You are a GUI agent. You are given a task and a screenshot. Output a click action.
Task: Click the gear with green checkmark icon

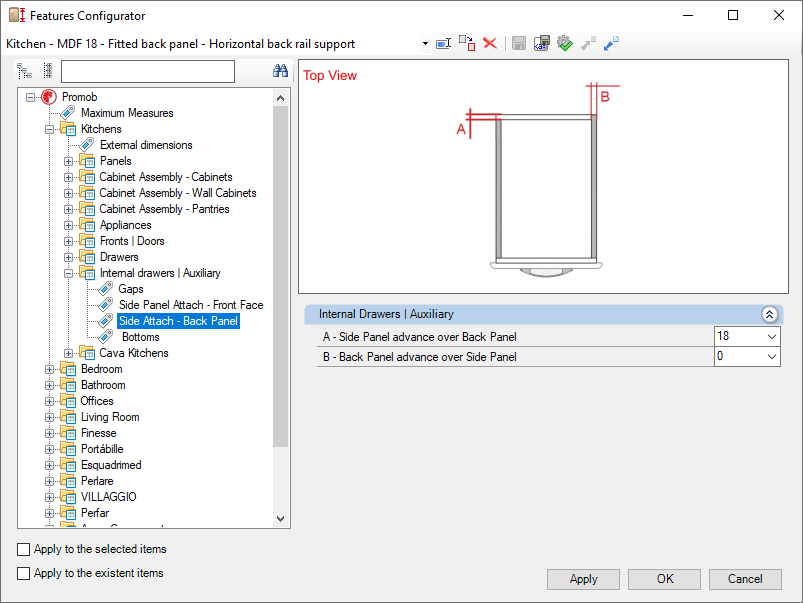point(564,43)
